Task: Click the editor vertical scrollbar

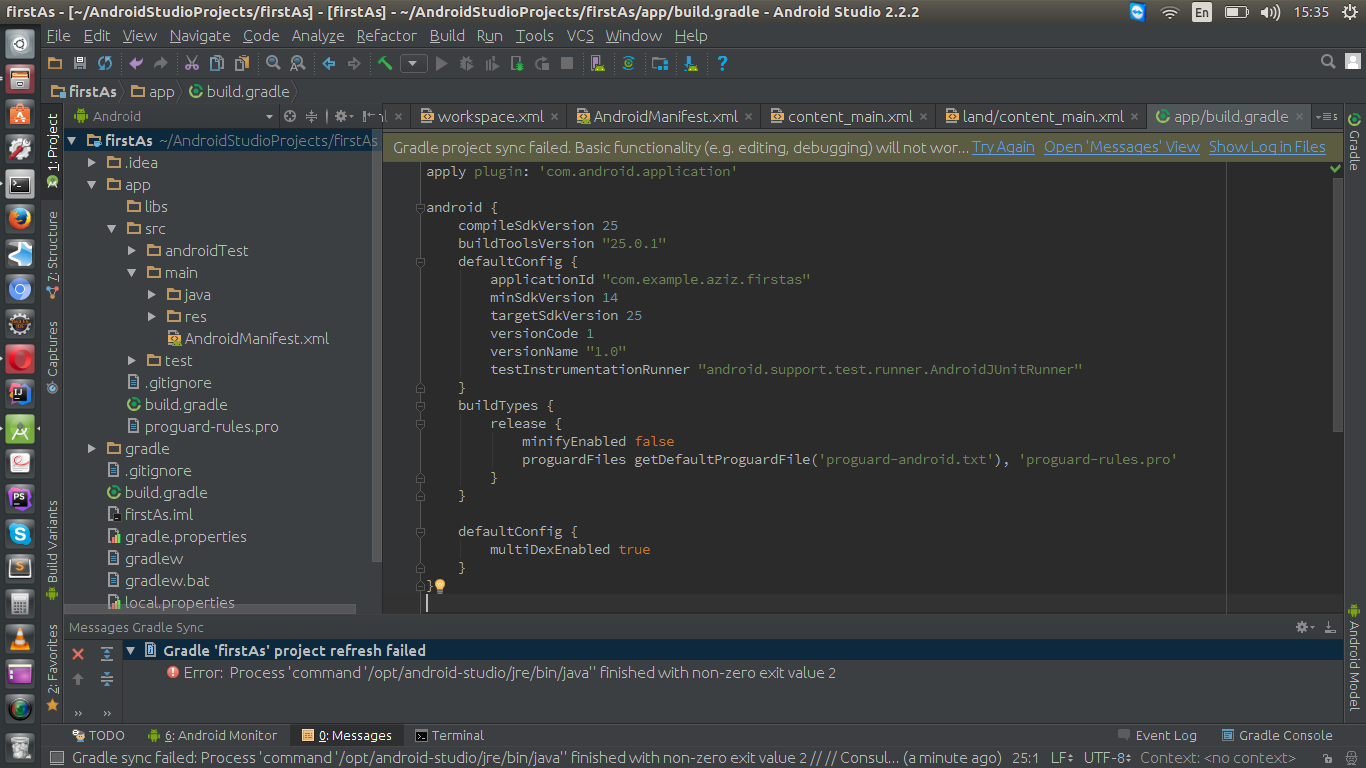Action: point(1338,305)
